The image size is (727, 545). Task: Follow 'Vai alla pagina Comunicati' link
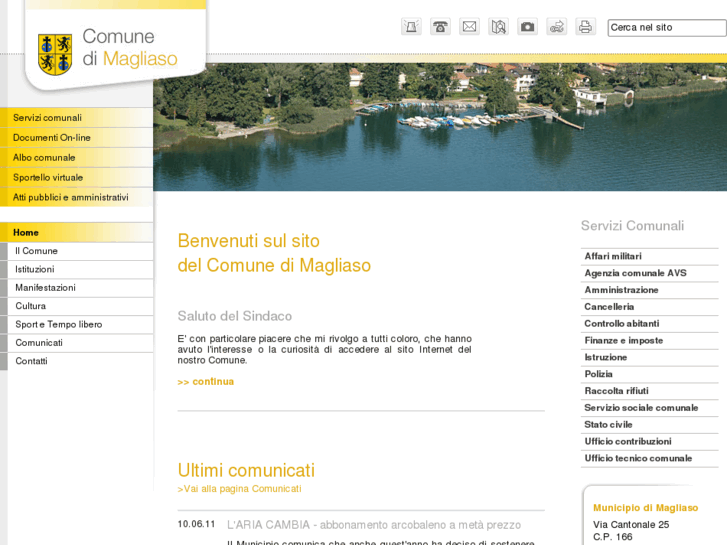(239, 489)
